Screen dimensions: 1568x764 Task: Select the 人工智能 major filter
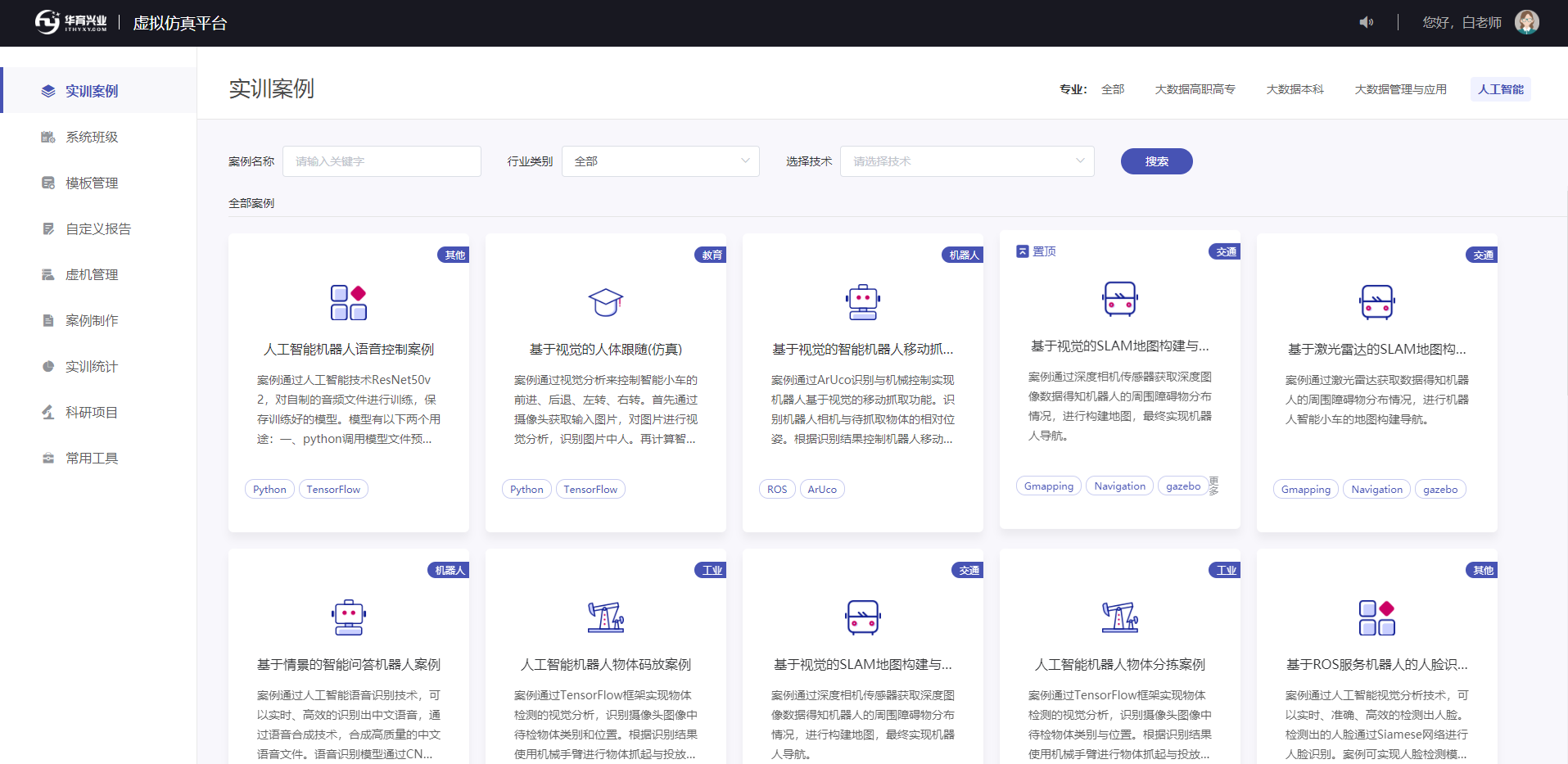tap(1501, 89)
